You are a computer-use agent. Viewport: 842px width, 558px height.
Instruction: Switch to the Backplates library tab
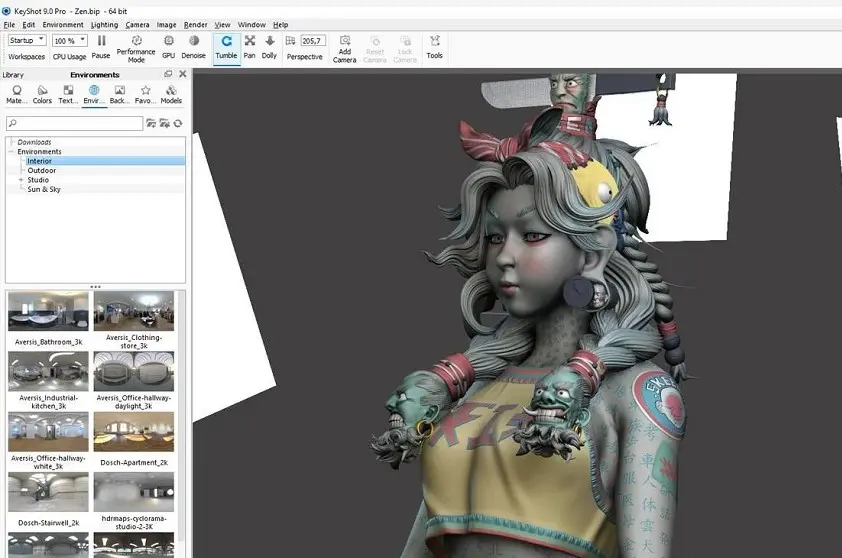click(x=119, y=95)
